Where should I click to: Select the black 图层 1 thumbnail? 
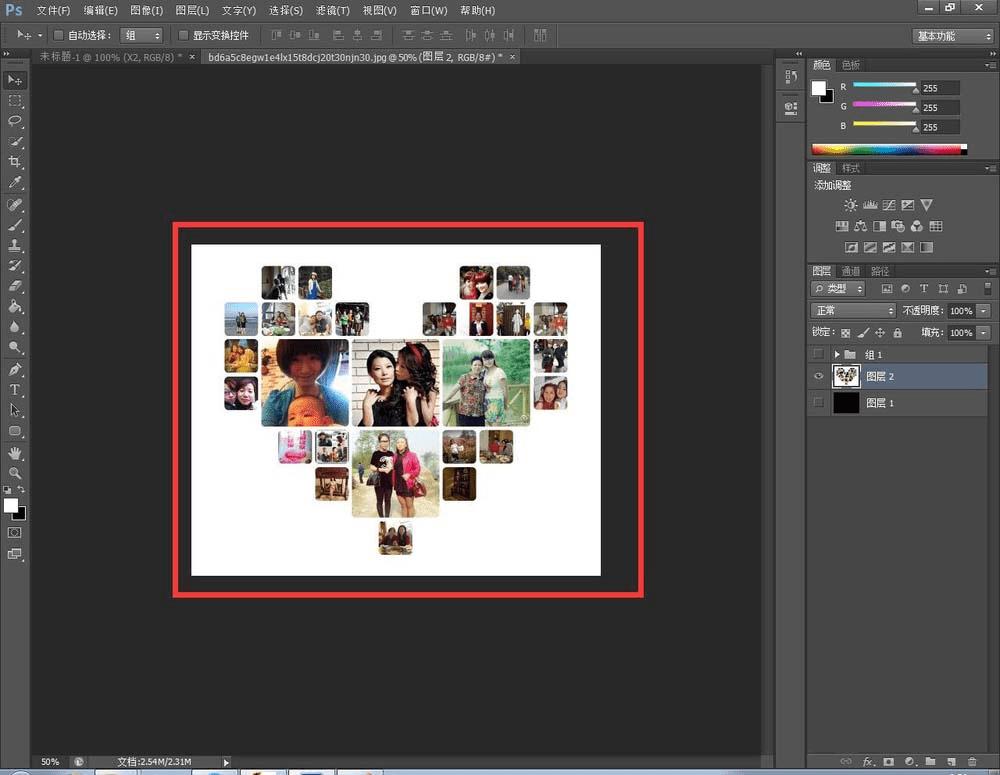[846, 403]
